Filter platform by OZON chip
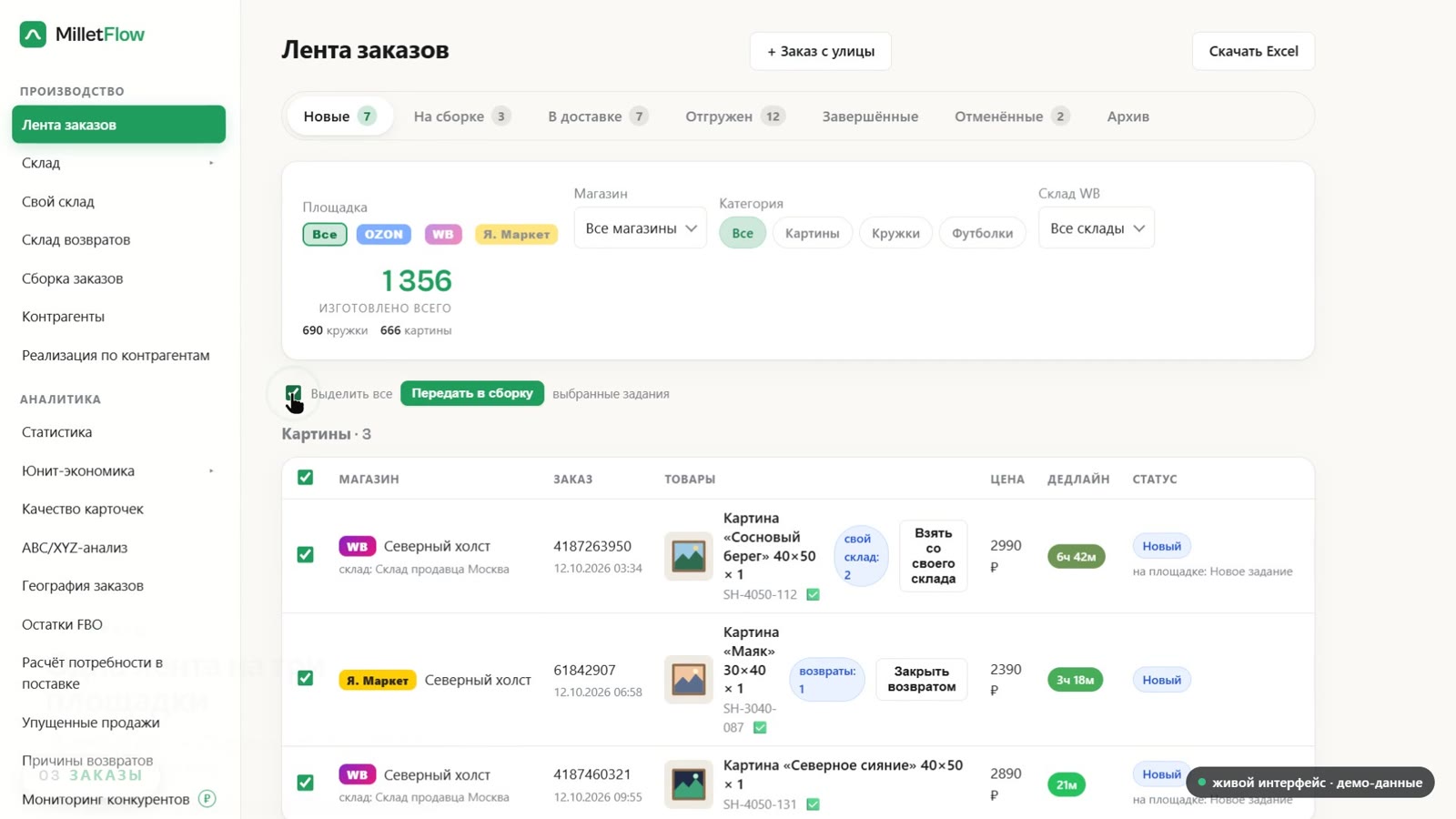Screen dimensions: 1456x819 point(384,234)
